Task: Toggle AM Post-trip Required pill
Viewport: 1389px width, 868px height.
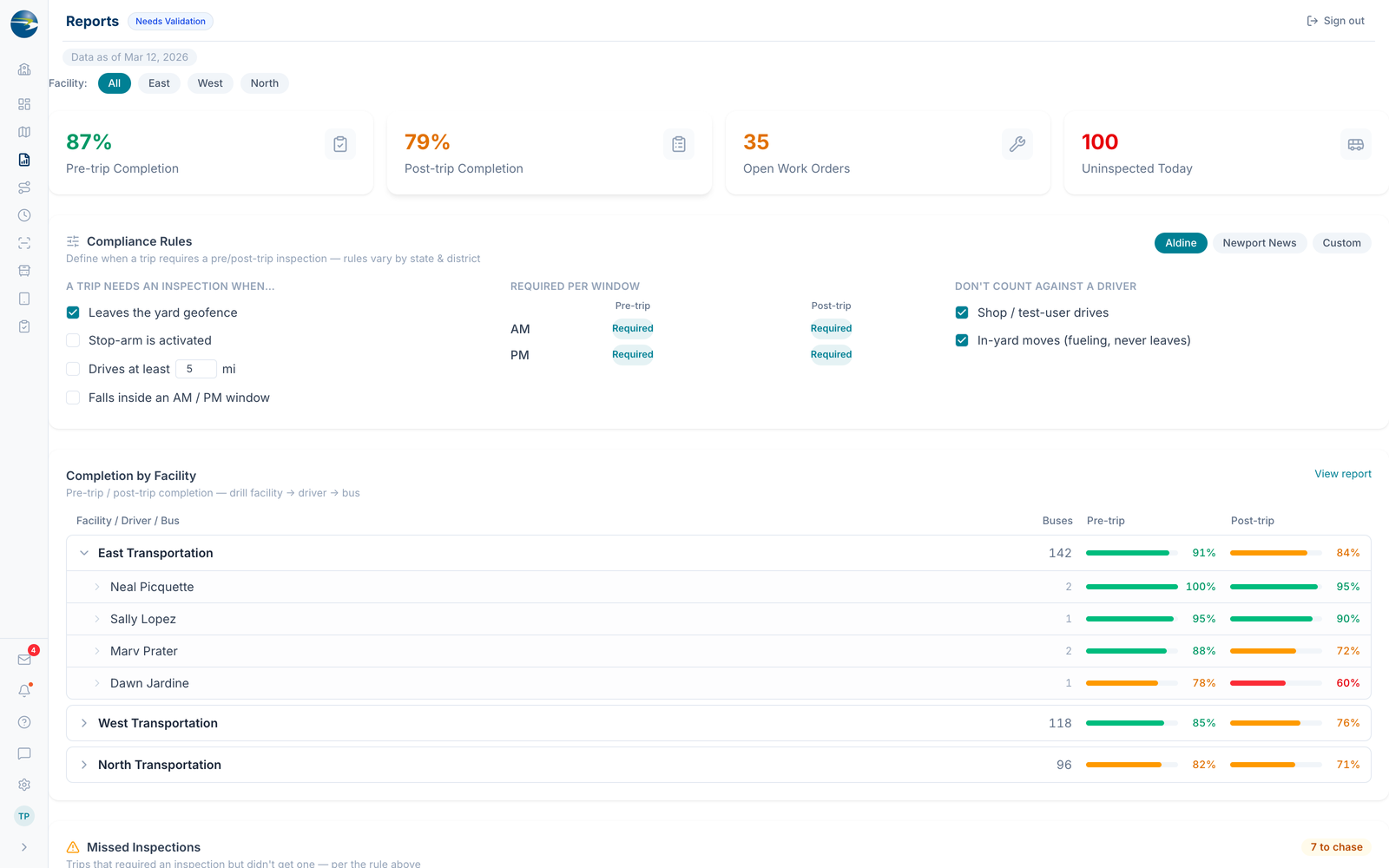Action: (x=831, y=328)
